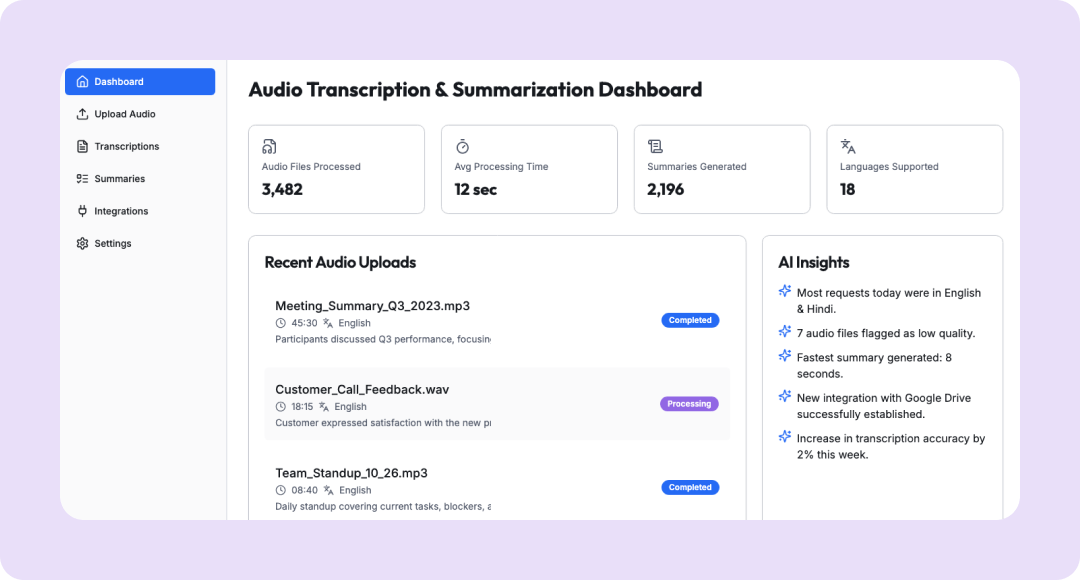
Task: Click the Languages Supported translate icon
Action: [x=848, y=146]
